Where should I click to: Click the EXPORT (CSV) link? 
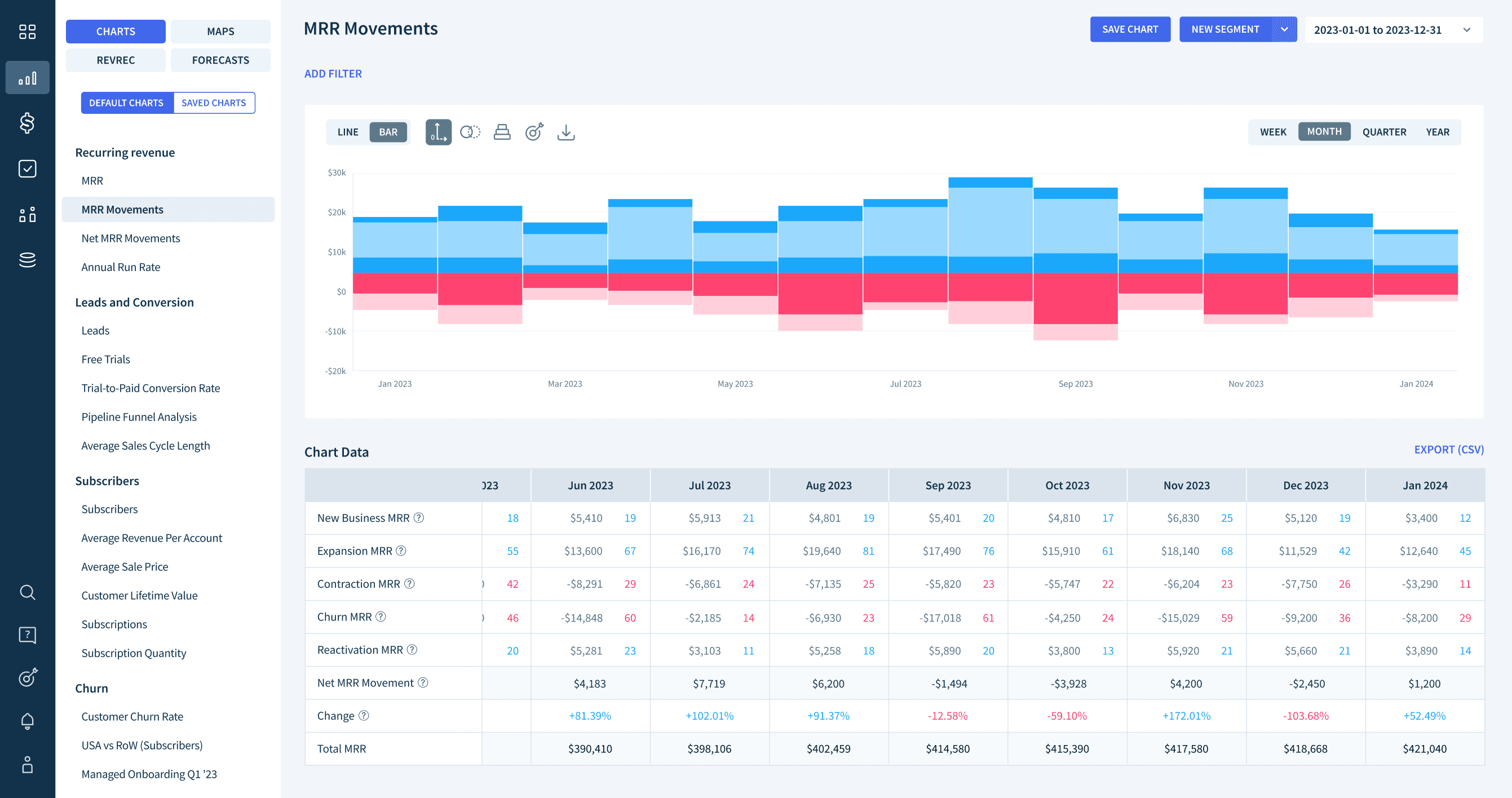point(1448,450)
